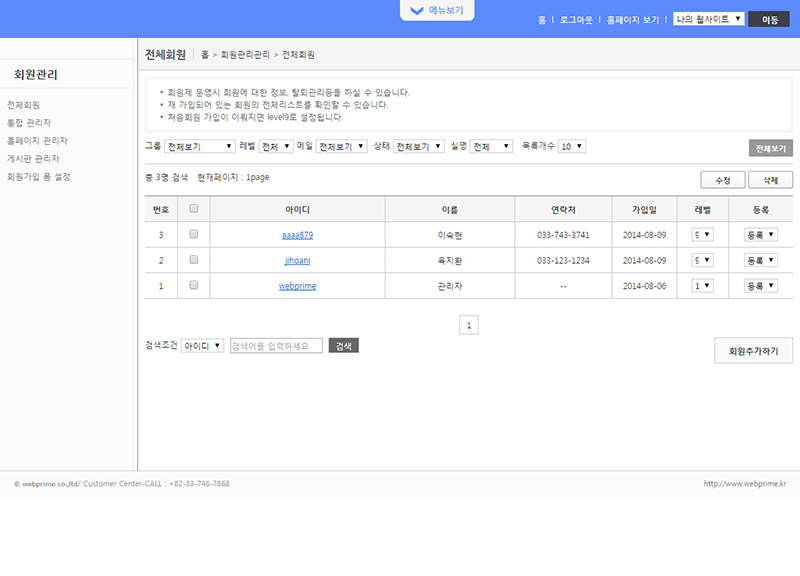This screenshot has width=800, height=576.
Task: Click 홈 in the breadcrumb
Action: click(x=205, y=55)
